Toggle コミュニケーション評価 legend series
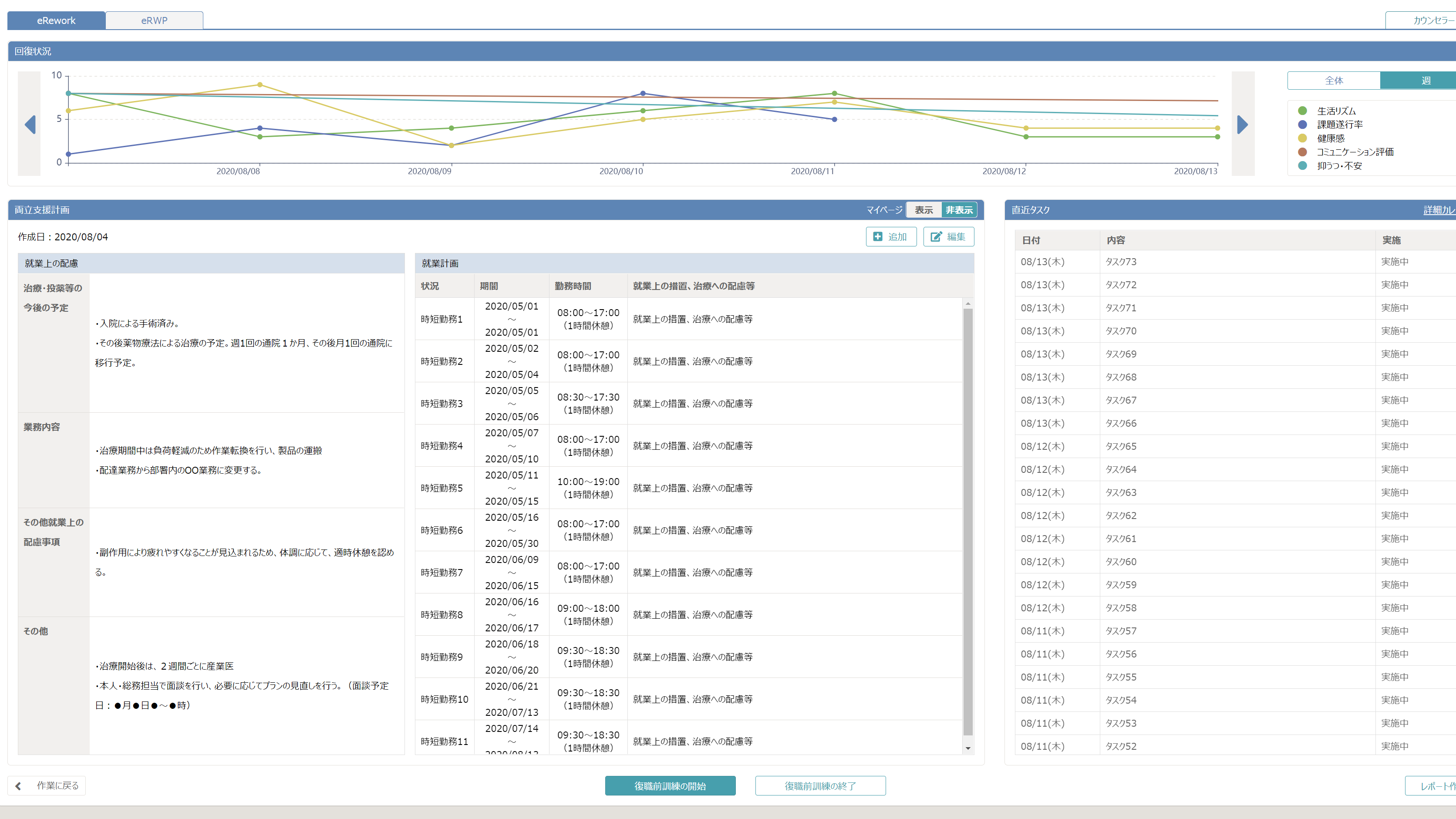The image size is (1456, 819). 1345,152
